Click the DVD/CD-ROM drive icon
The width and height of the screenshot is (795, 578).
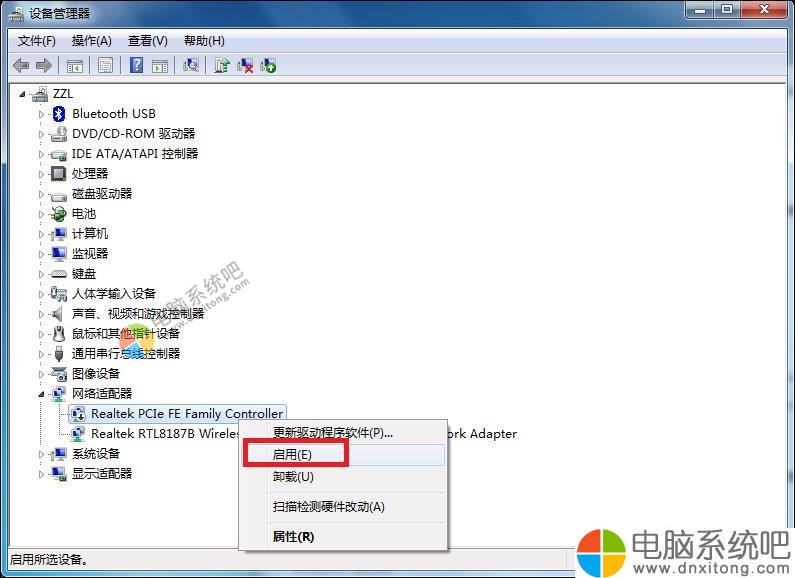[x=59, y=134]
